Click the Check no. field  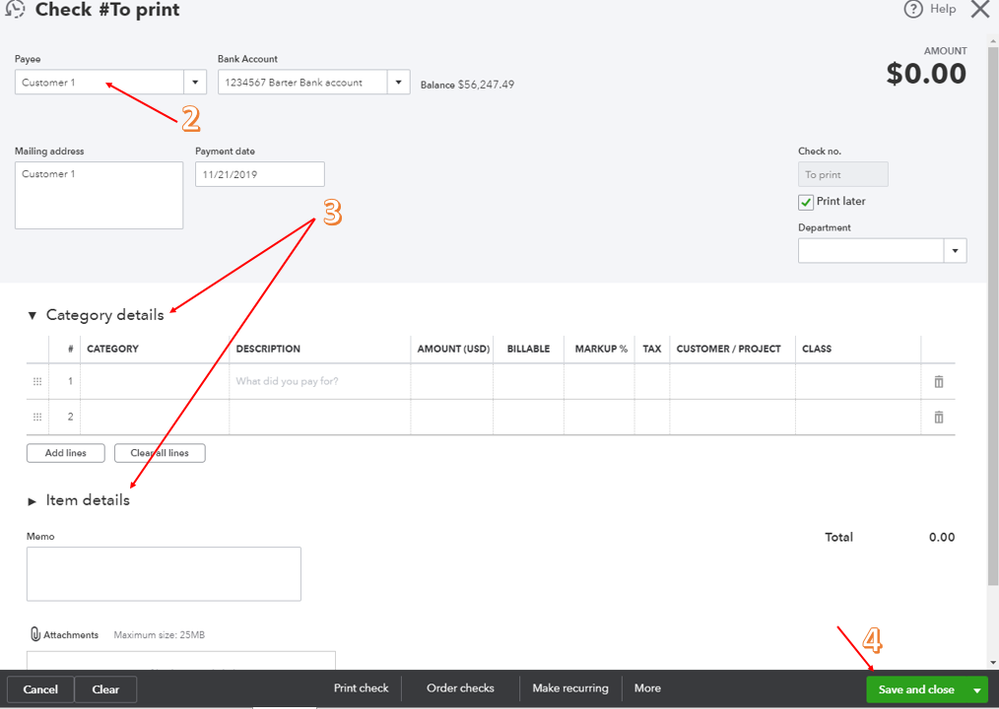[843, 174]
